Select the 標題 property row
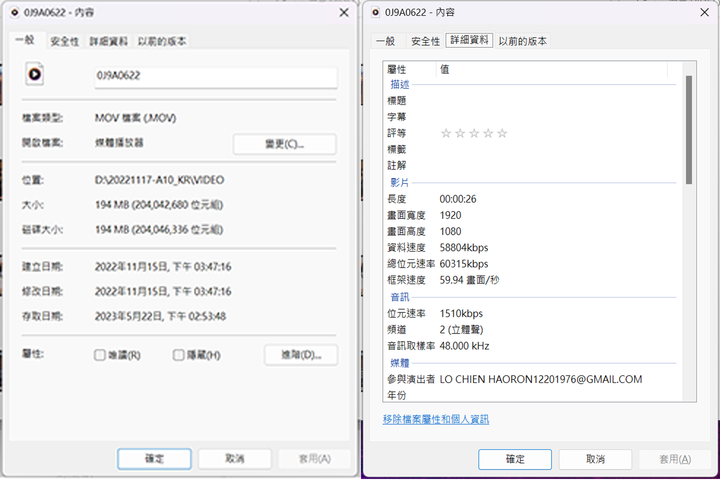This screenshot has width=720, height=480. coord(532,101)
